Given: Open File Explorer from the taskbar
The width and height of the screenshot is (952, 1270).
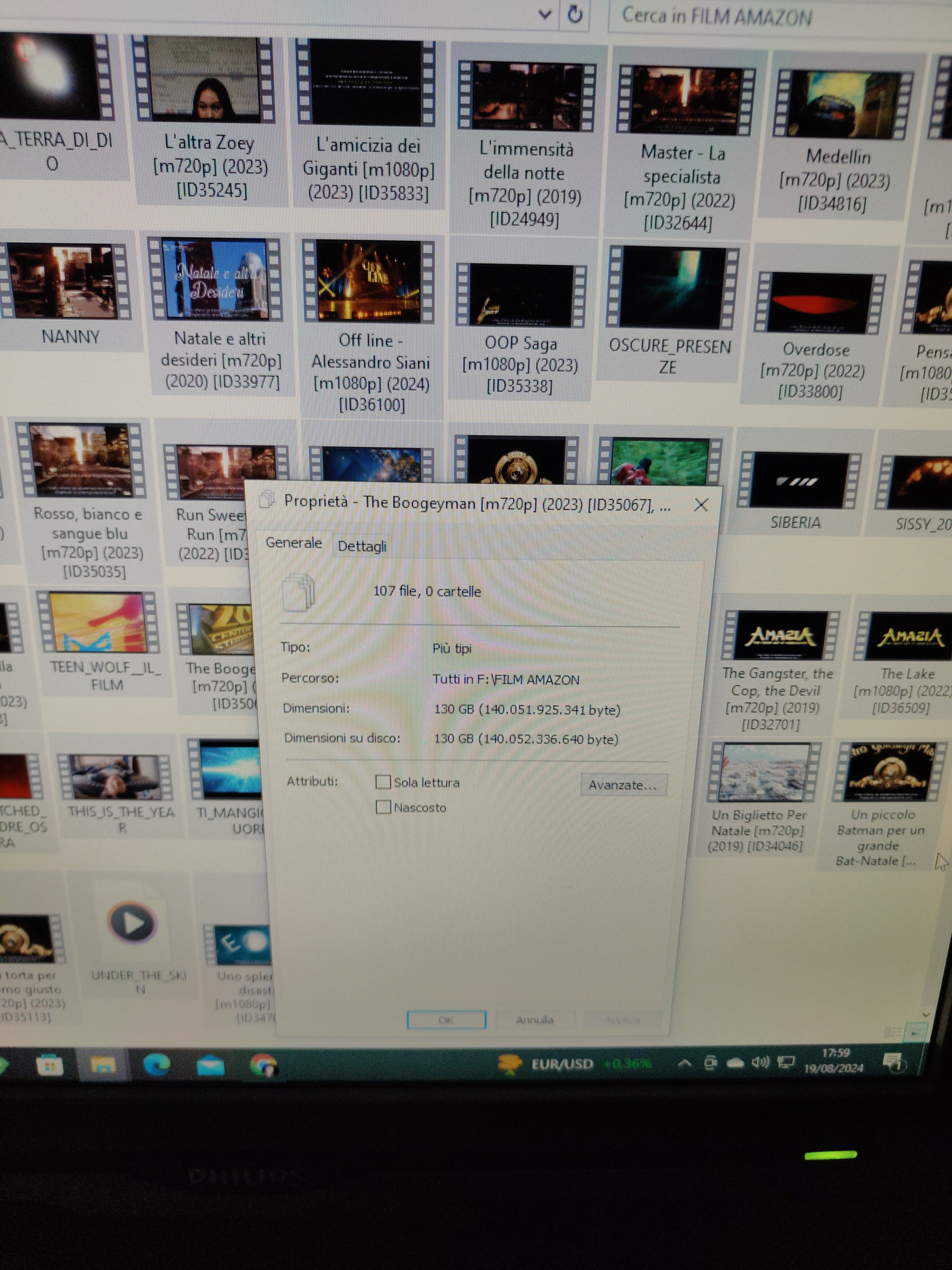Looking at the screenshot, I should click(103, 1065).
